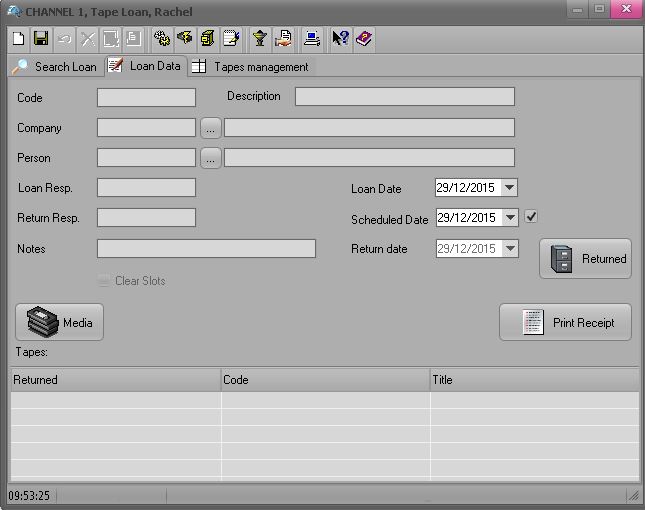The height and width of the screenshot is (510, 645).
Task: Click the What's This help cursor icon
Action: pyautogui.click(x=340, y=39)
